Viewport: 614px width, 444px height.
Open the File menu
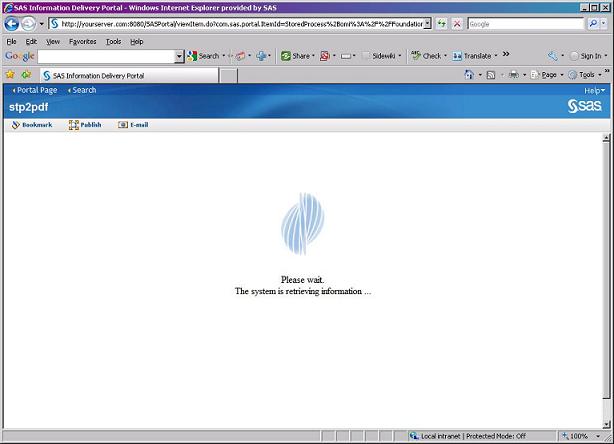tap(11, 42)
